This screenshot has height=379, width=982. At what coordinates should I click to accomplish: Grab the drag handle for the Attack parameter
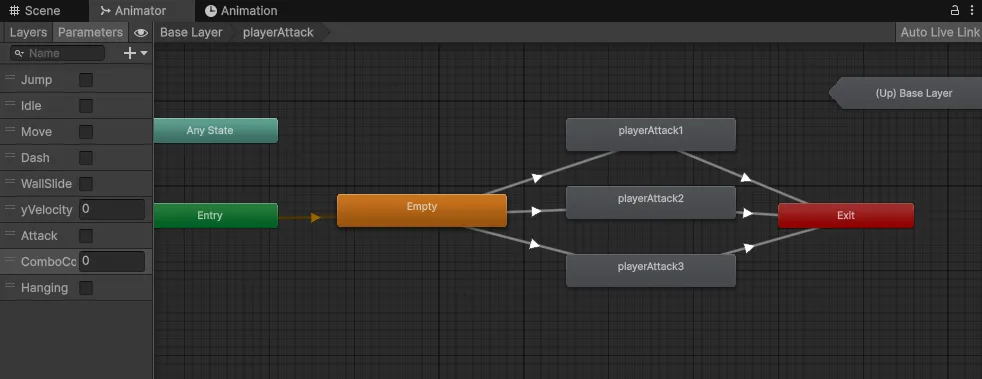(10, 234)
